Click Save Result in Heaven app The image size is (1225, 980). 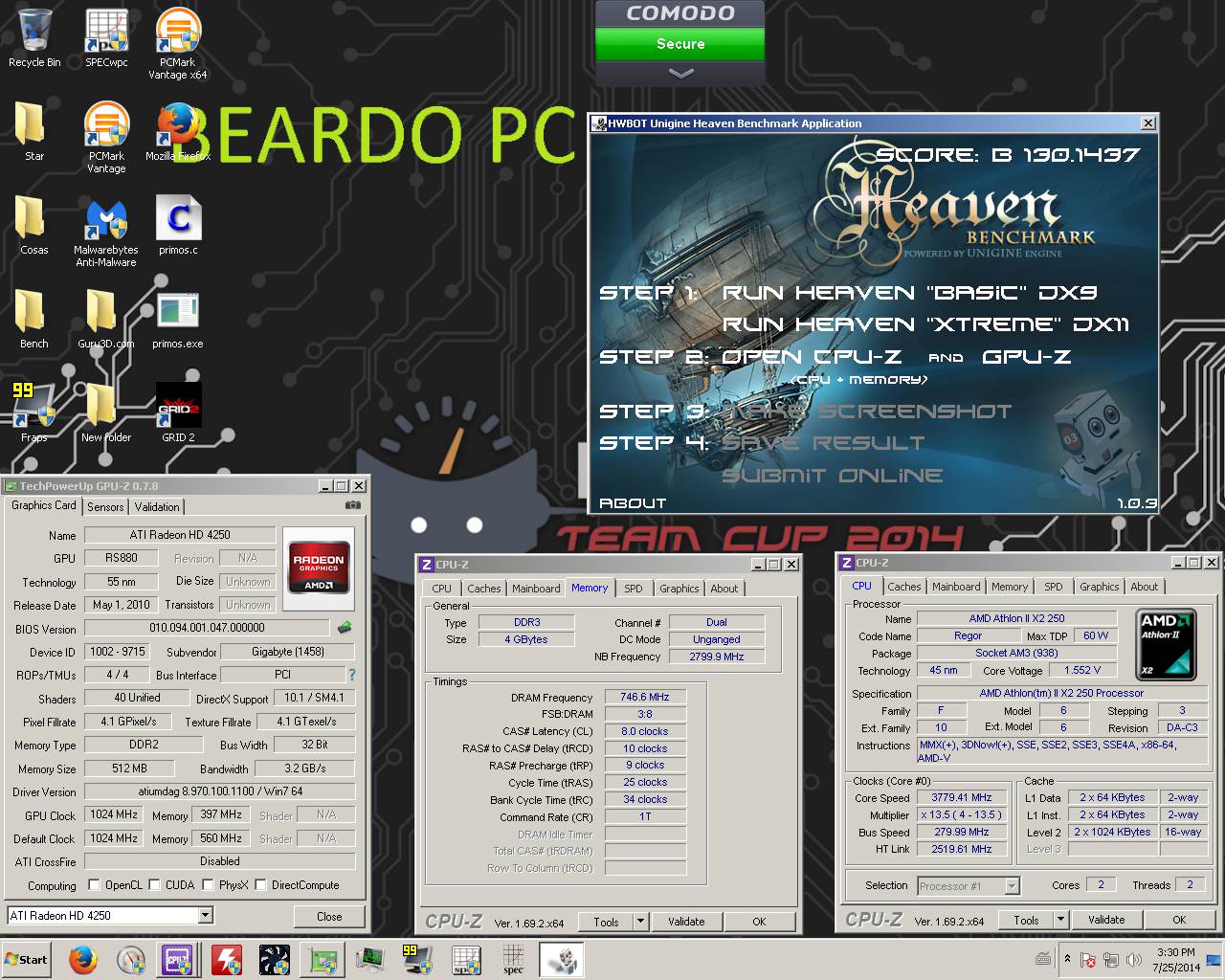pos(823,443)
